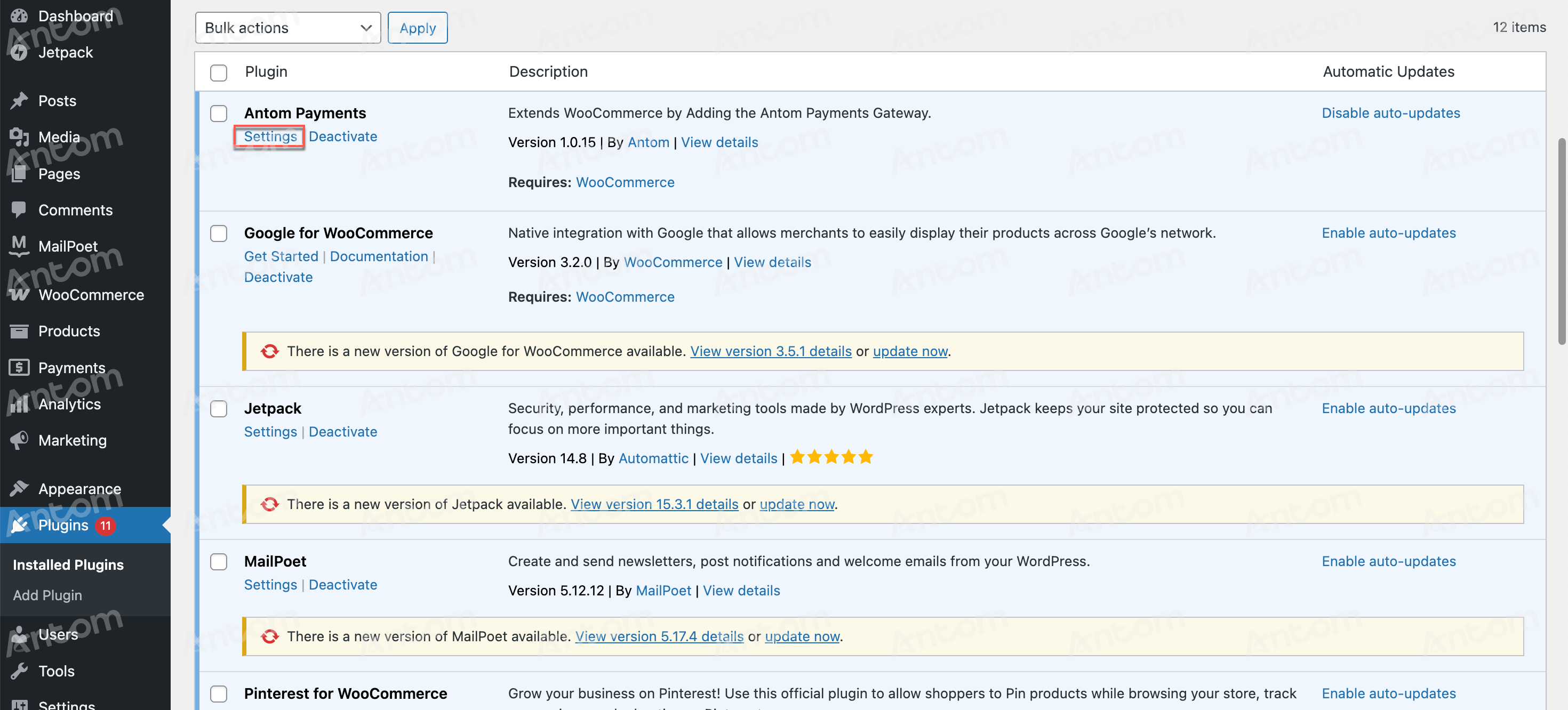This screenshot has width=1568, height=710.
Task: Click the page vertical scrollbar
Action: point(1563,241)
